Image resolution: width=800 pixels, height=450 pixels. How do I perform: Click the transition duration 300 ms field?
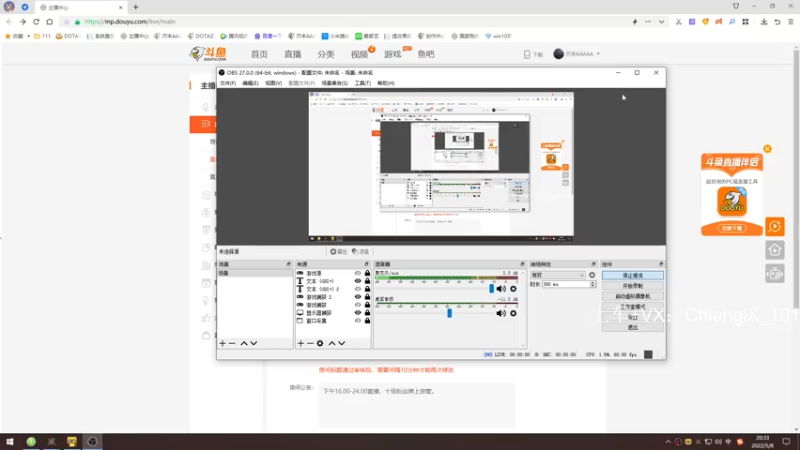(565, 284)
